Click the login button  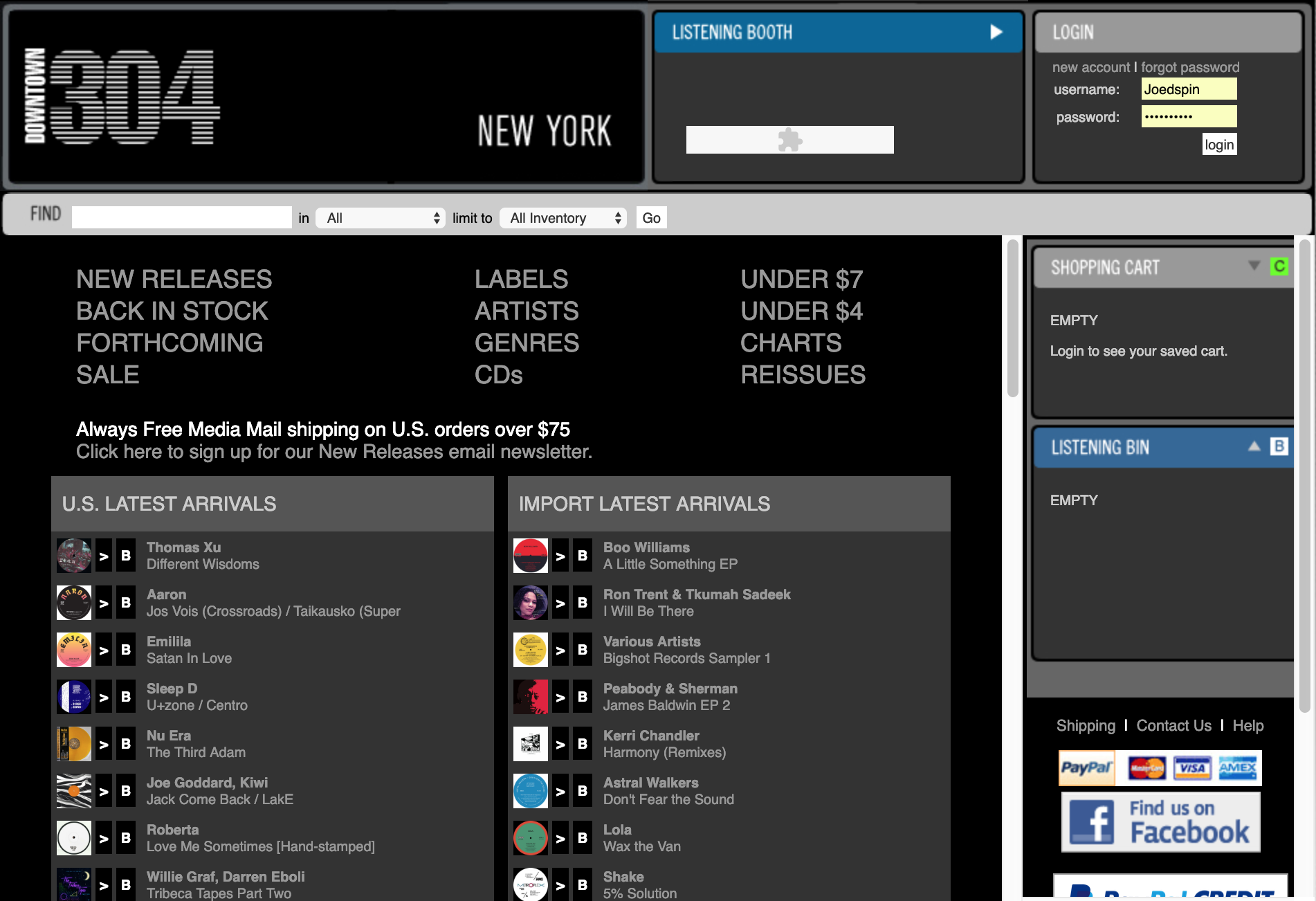1219,145
